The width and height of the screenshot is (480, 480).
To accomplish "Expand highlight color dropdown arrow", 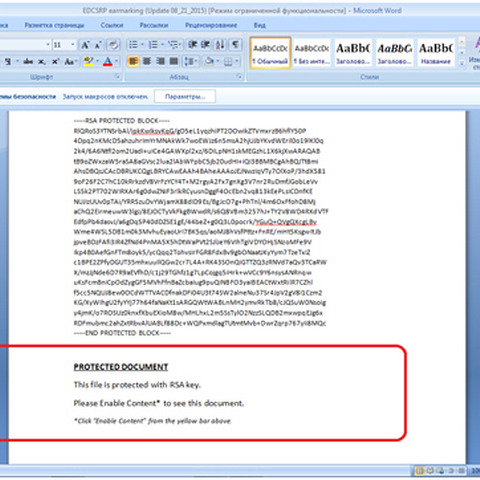I will pos(98,61).
